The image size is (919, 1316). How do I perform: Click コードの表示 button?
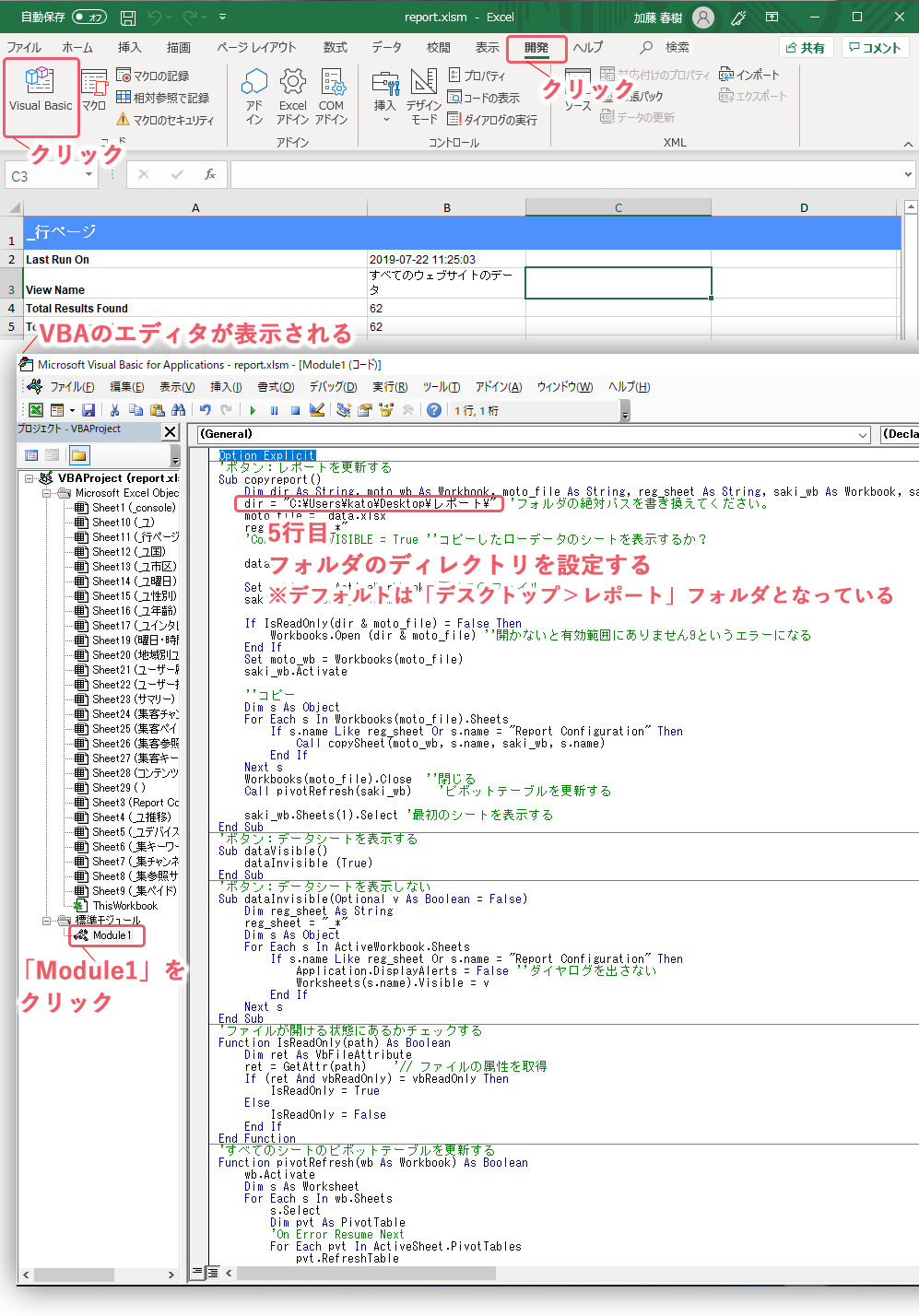click(484, 98)
